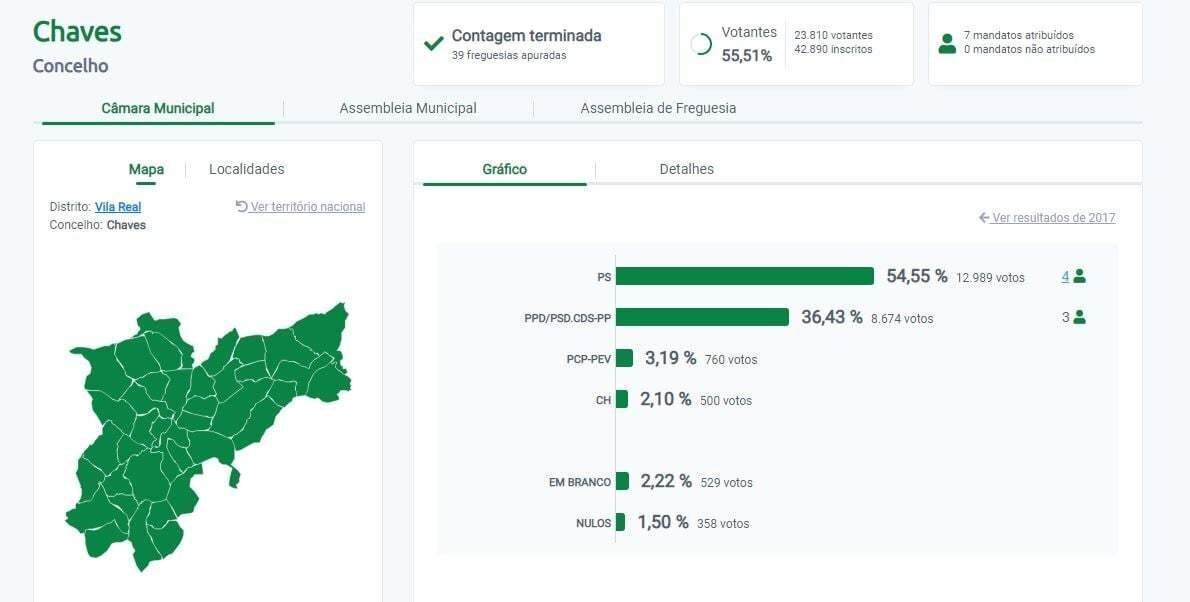Image resolution: width=1190 pixels, height=602 pixels.
Task: Click the person icon in the PS row
Action: point(1080,276)
